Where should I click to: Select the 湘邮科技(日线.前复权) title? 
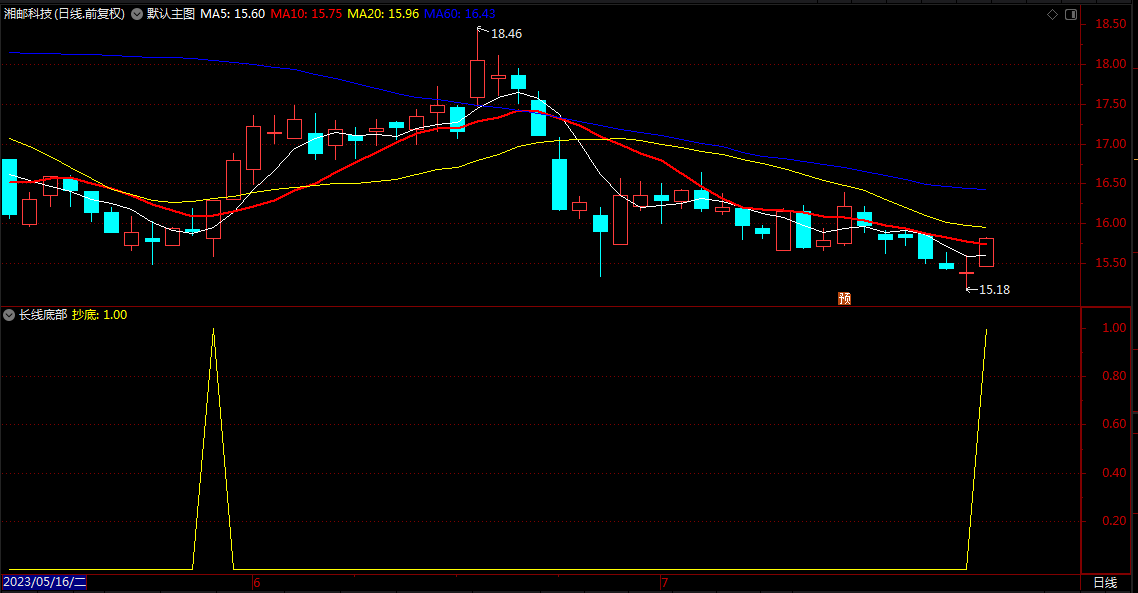pyautogui.click(x=64, y=14)
